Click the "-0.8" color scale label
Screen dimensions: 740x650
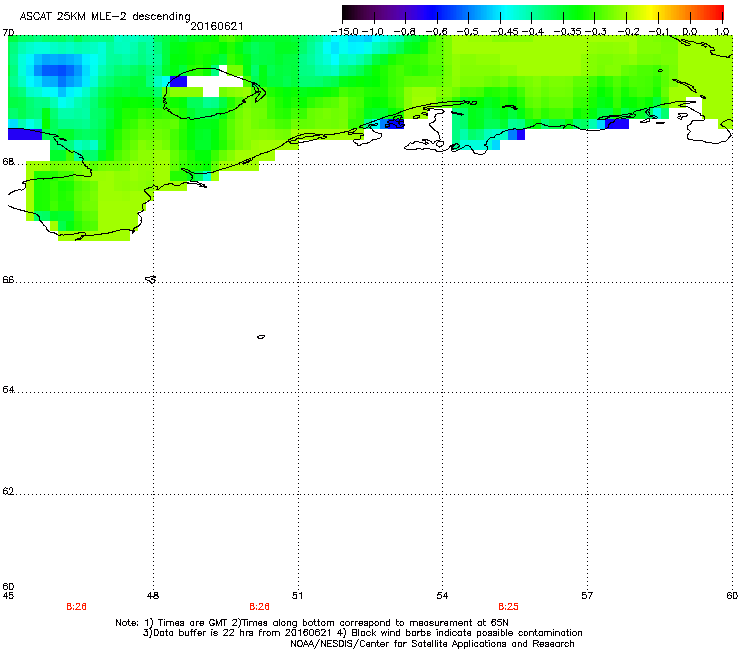point(405,32)
